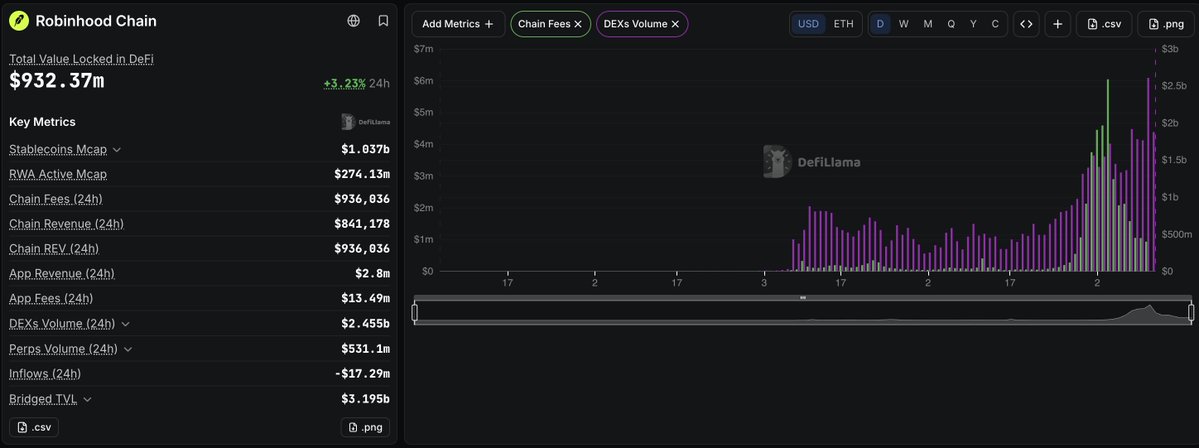The height and width of the screenshot is (448, 1199).
Task: Click the $7m left axis label
Action: click(424, 49)
